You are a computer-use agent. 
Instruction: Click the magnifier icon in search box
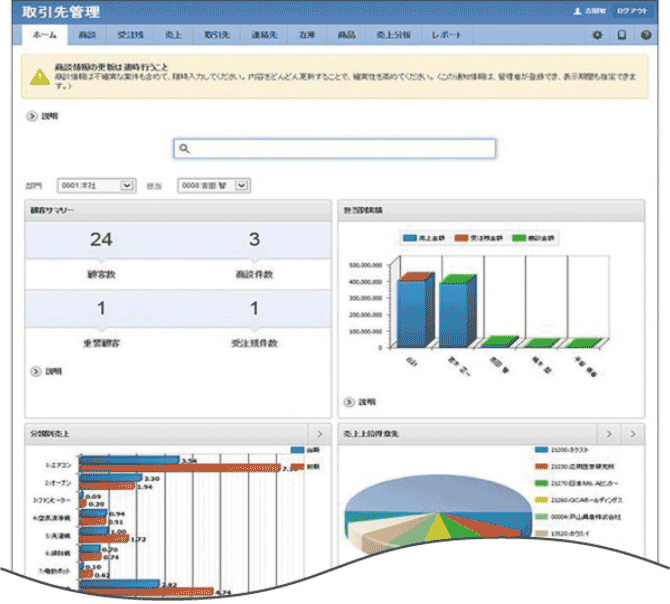[185, 148]
